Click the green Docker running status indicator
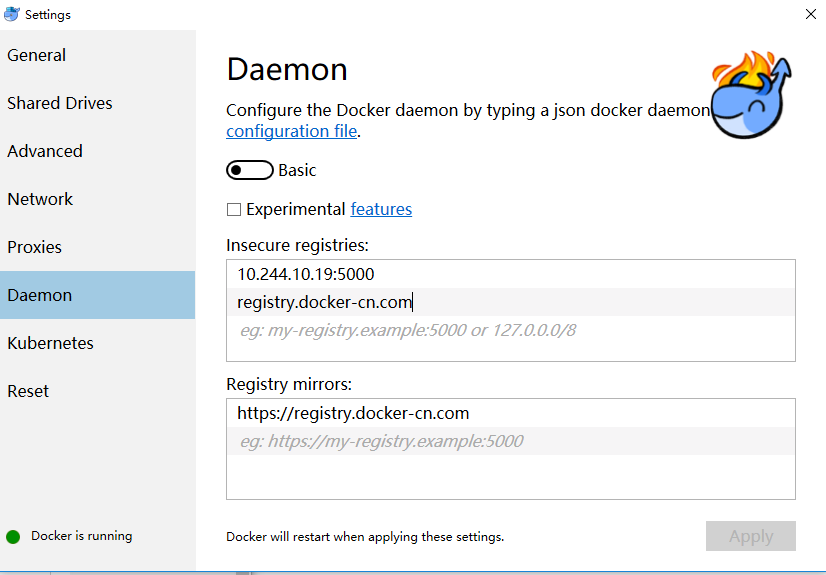This screenshot has height=575, width=826. point(13,537)
